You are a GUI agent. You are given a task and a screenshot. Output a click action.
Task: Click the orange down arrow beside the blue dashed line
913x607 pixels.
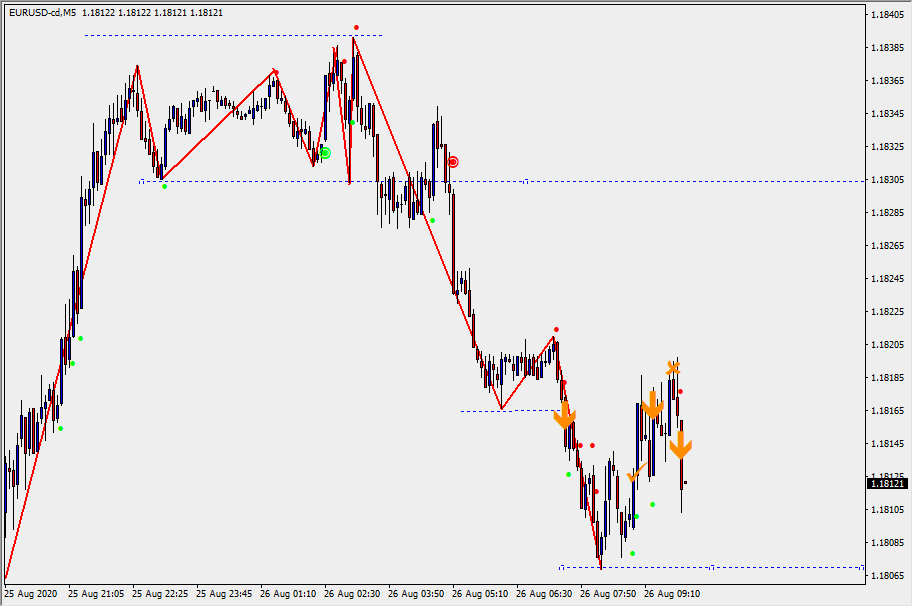(565, 415)
